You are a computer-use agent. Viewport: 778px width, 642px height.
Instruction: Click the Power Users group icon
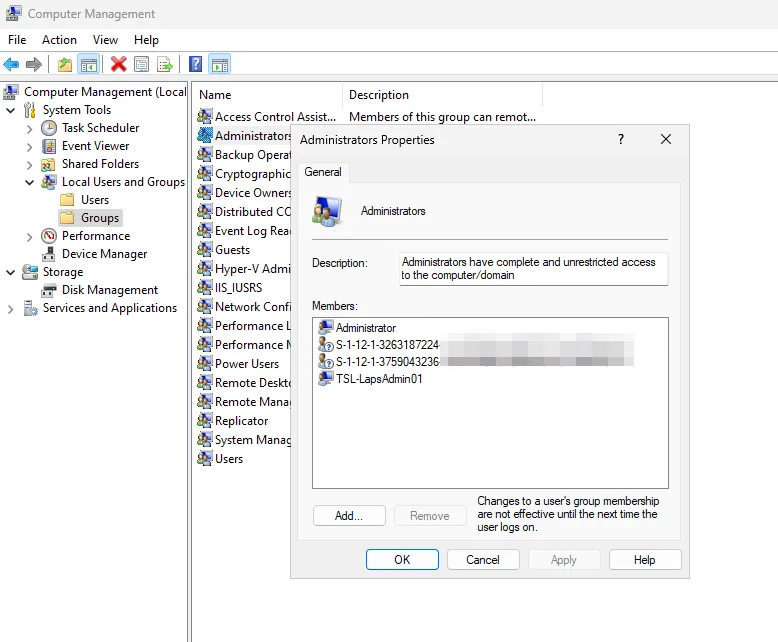pyautogui.click(x=204, y=364)
